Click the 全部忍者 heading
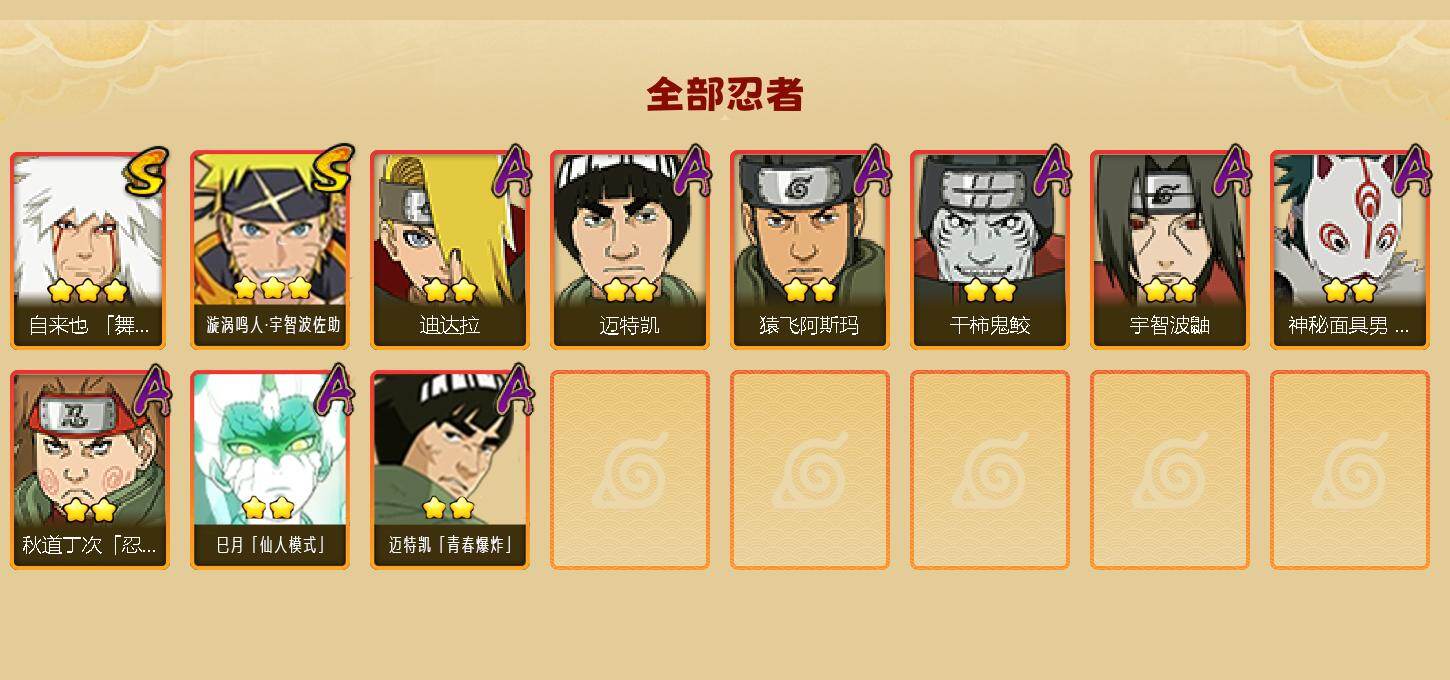The width and height of the screenshot is (1450, 680). coord(724,95)
